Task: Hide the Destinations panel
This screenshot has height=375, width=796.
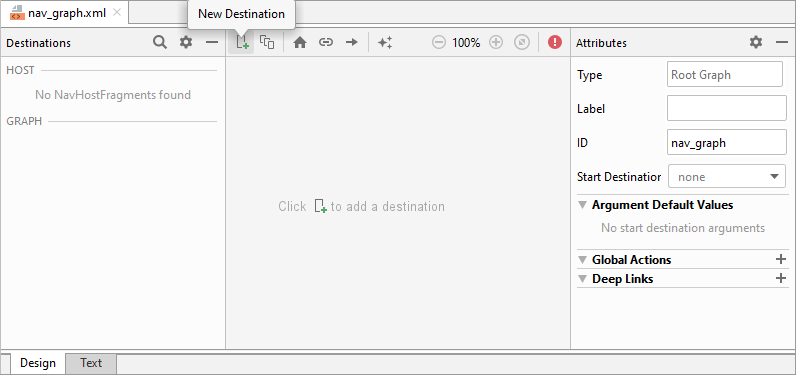Action: point(212,43)
